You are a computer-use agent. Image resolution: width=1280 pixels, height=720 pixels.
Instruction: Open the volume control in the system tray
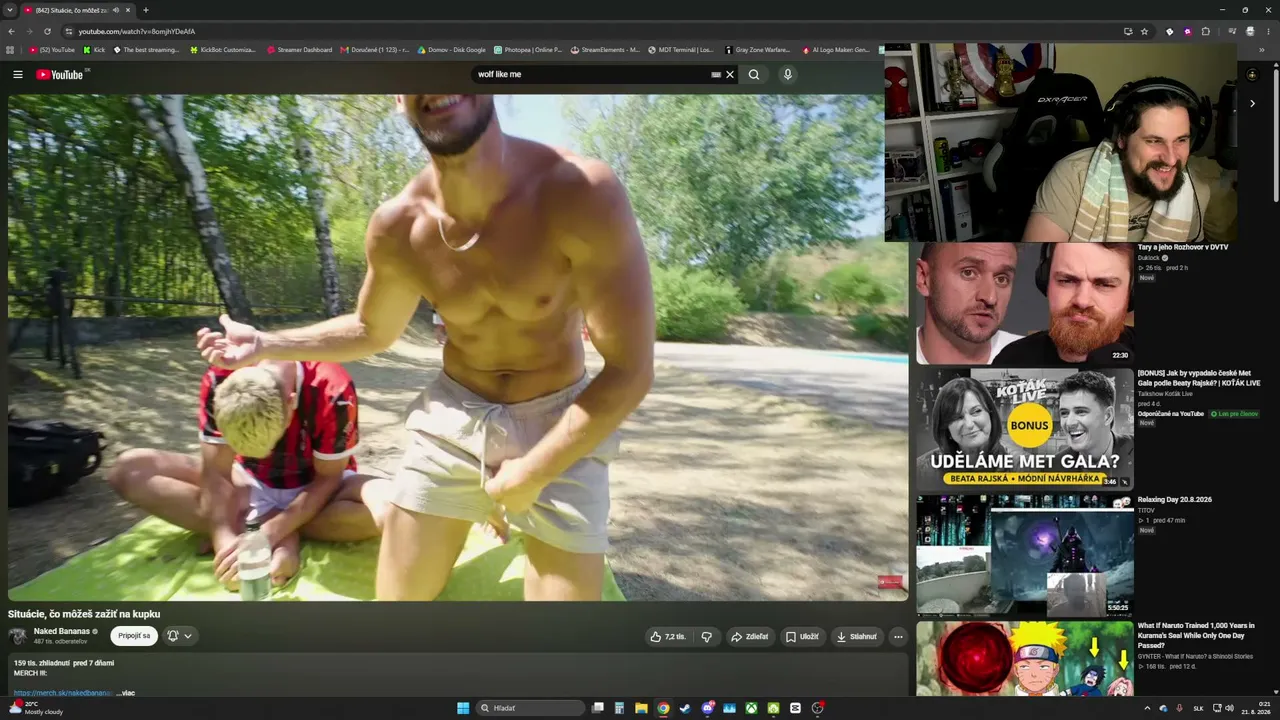pyautogui.click(x=1229, y=708)
